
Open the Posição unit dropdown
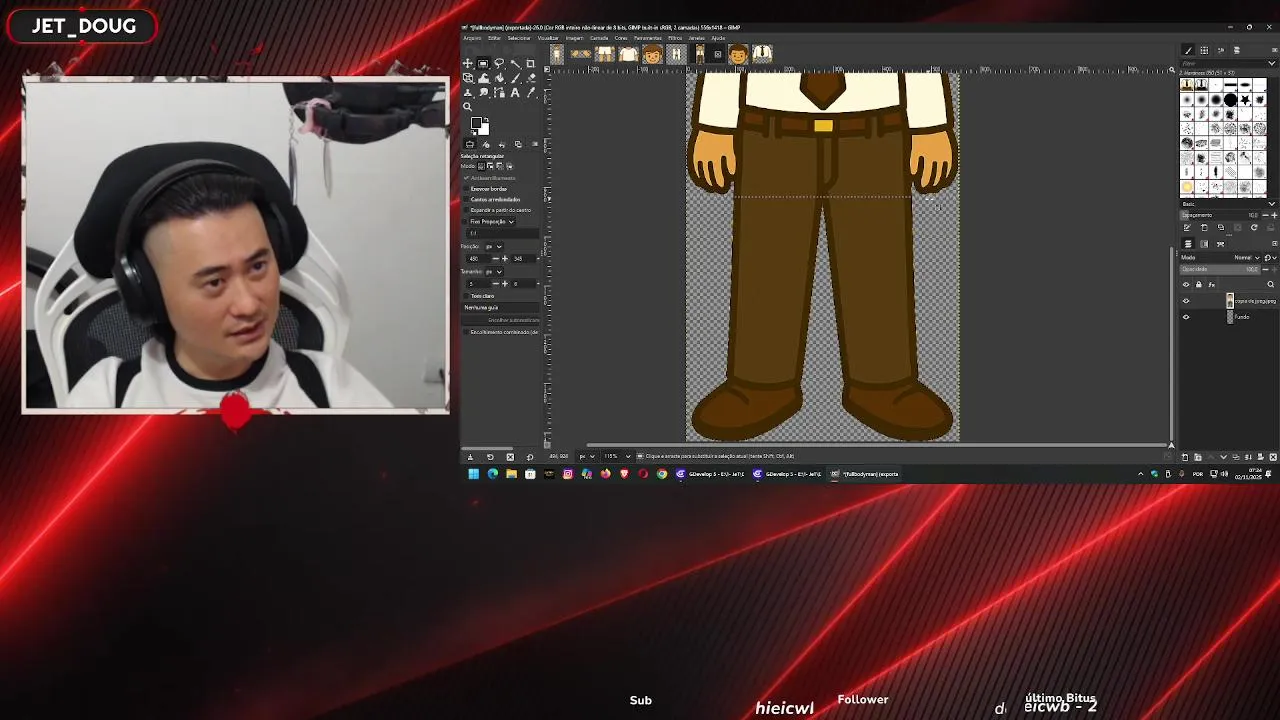tap(493, 246)
